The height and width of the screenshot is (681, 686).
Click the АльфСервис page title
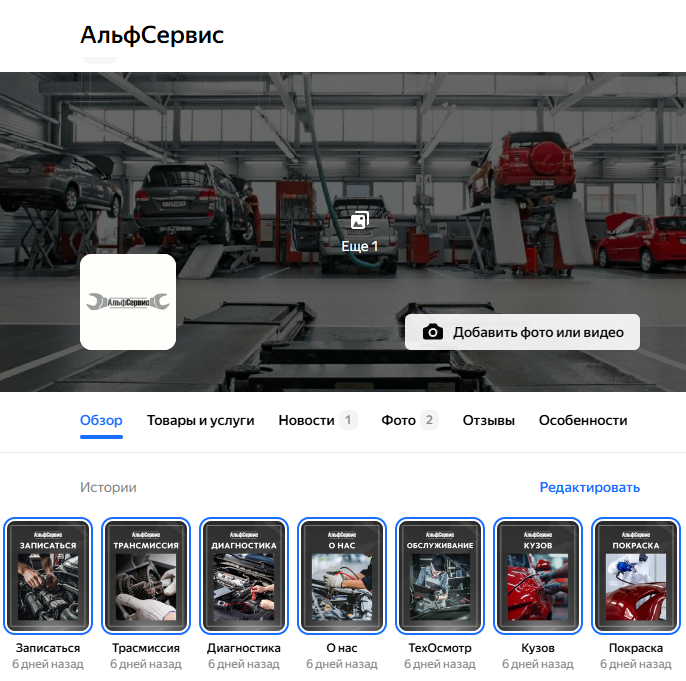152,35
